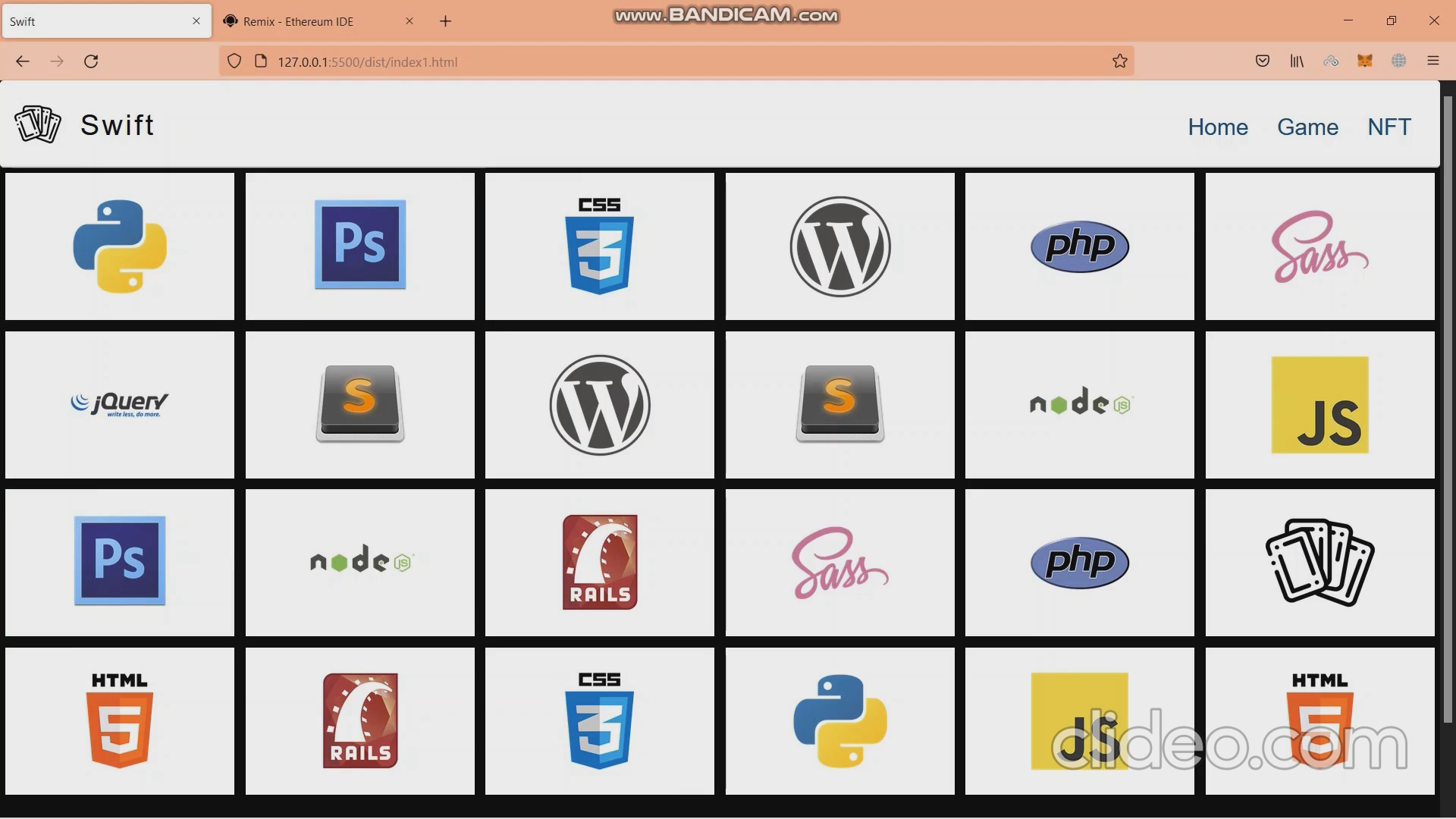1456x819 pixels.
Task: Bookmark this page with the star
Action: pos(1120,61)
